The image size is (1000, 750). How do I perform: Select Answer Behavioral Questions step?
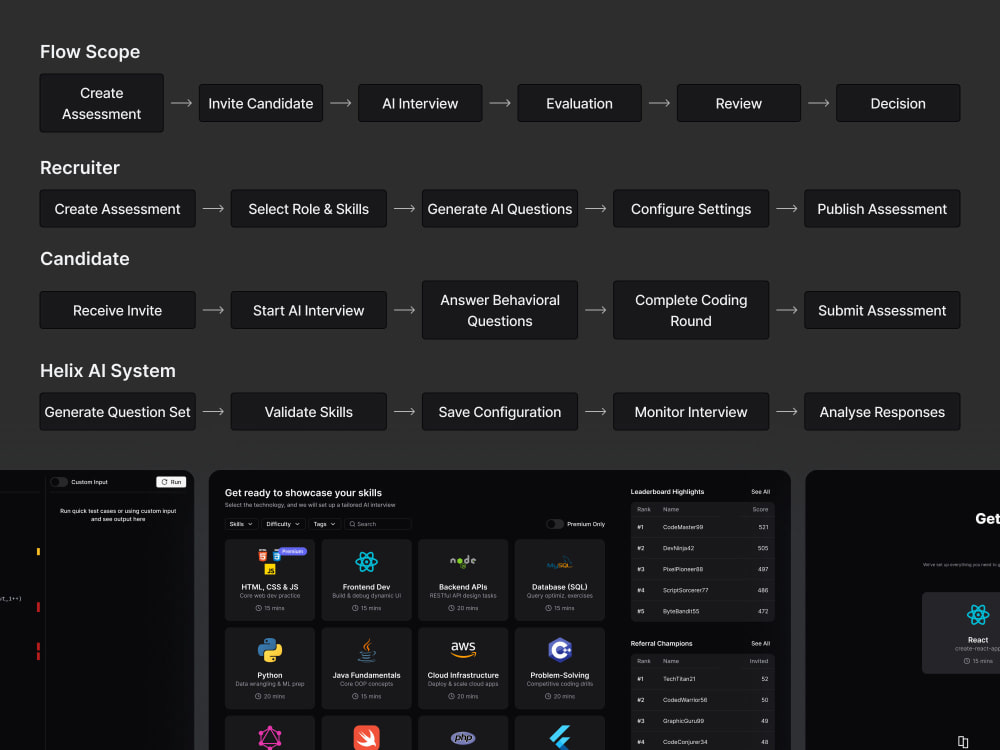(500, 310)
